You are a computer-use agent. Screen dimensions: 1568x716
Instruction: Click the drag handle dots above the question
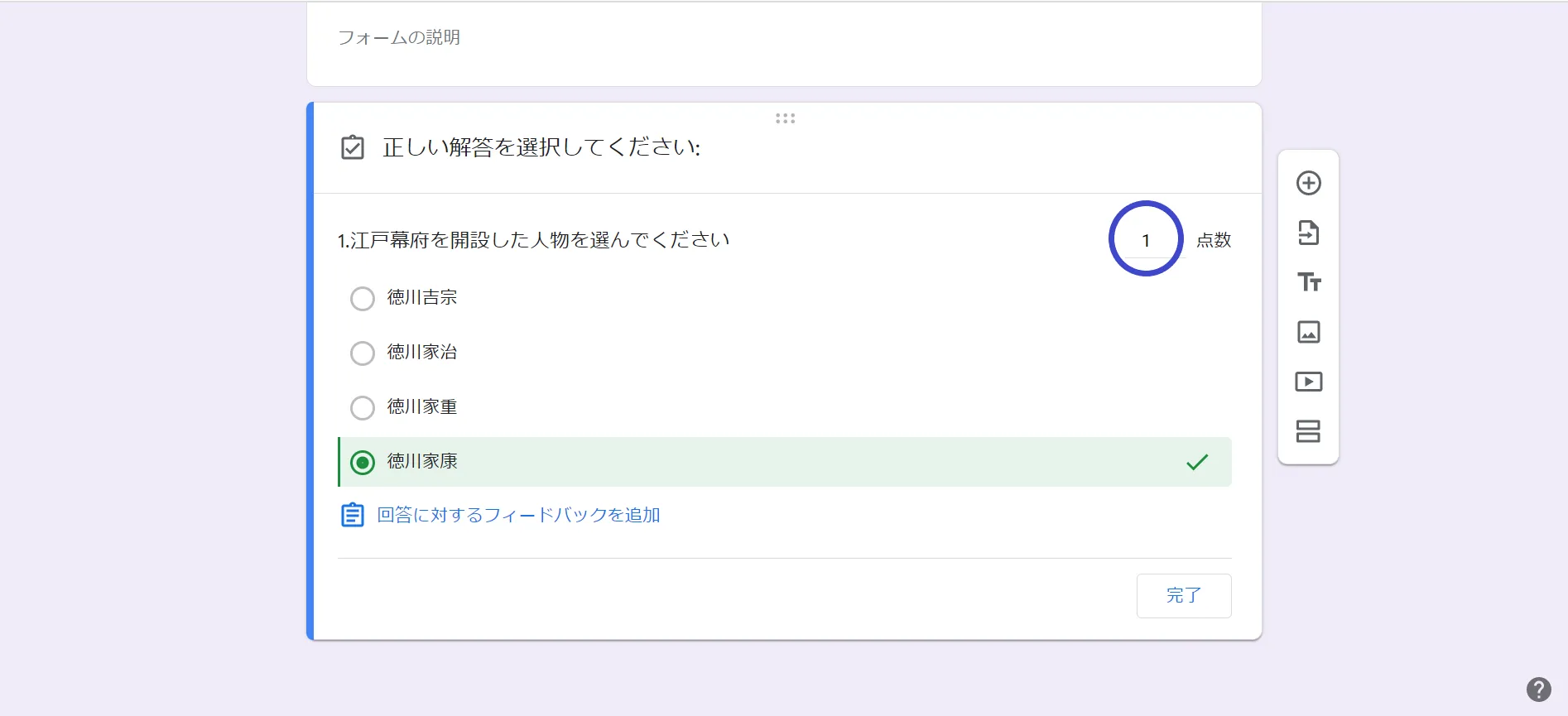click(x=785, y=118)
